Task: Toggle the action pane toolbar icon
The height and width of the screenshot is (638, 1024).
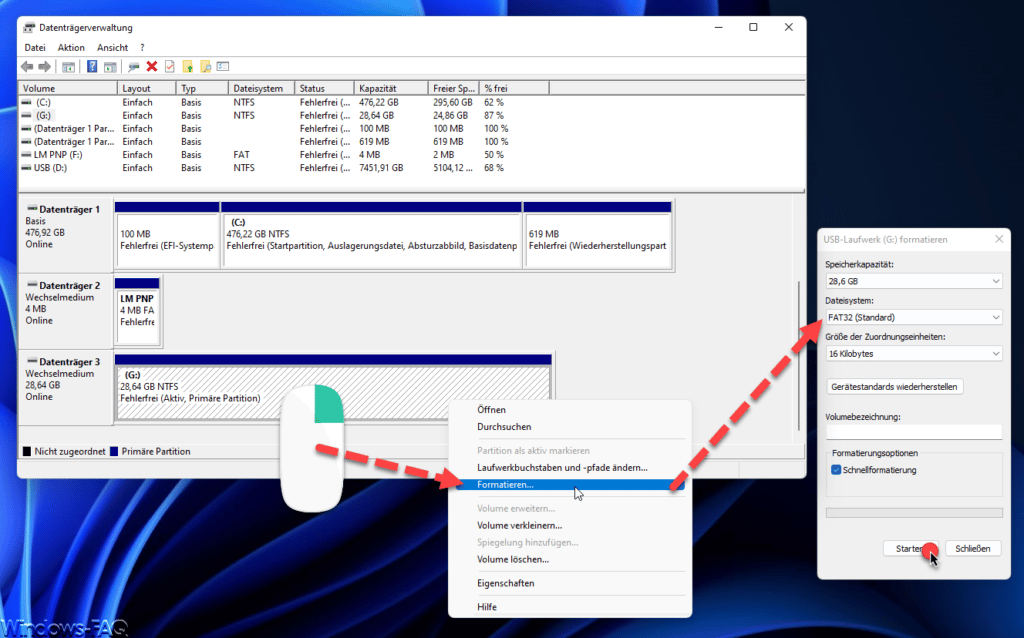Action: (x=110, y=67)
